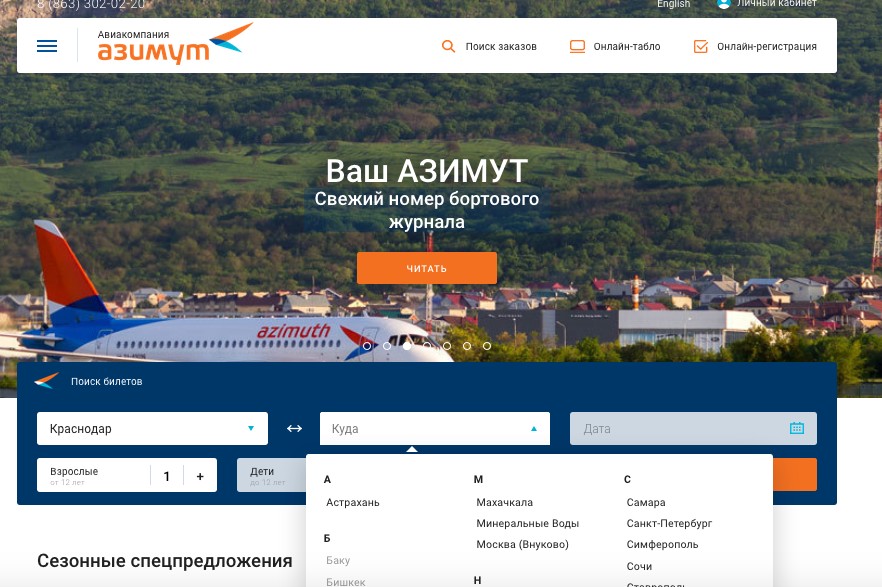This screenshot has width=882, height=587.
Task: Select fifth carousel slide dot
Action: tap(447, 346)
